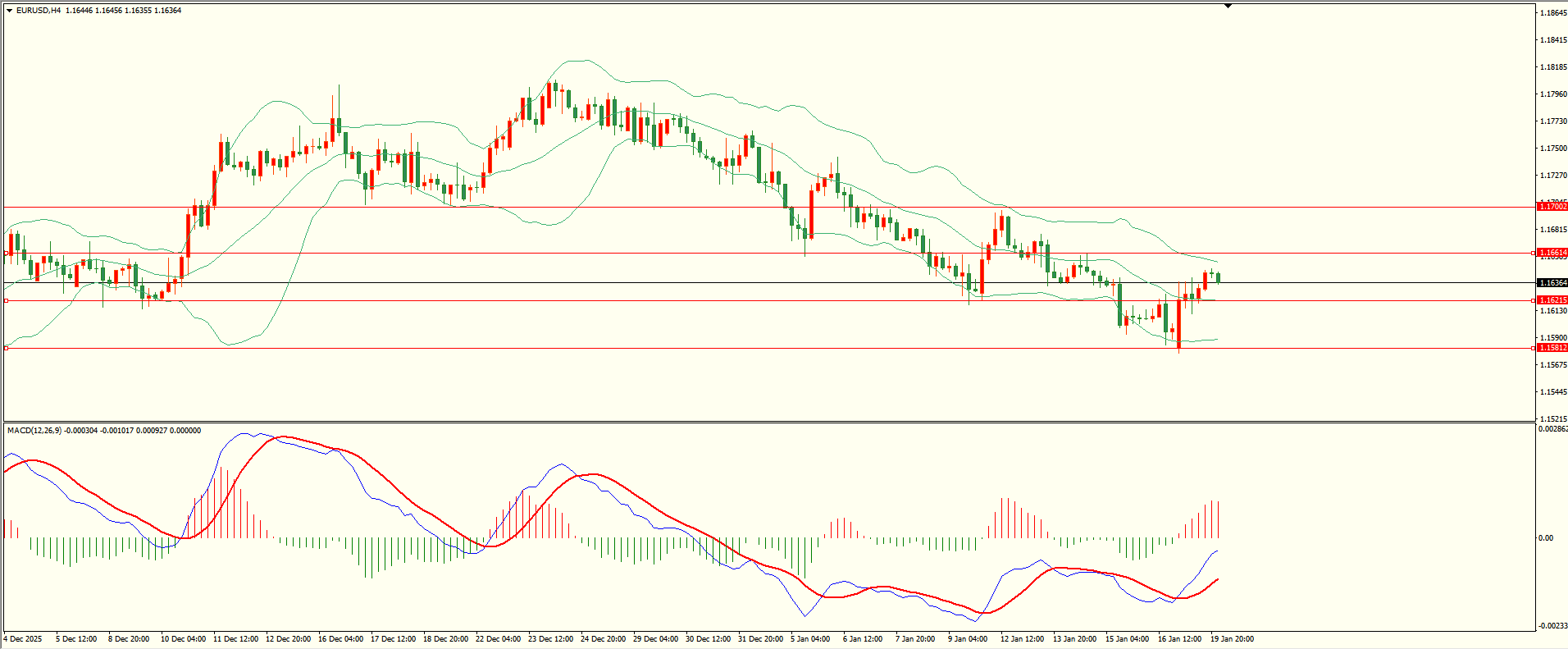Select the 1.16215 red price level tag

(1552, 300)
